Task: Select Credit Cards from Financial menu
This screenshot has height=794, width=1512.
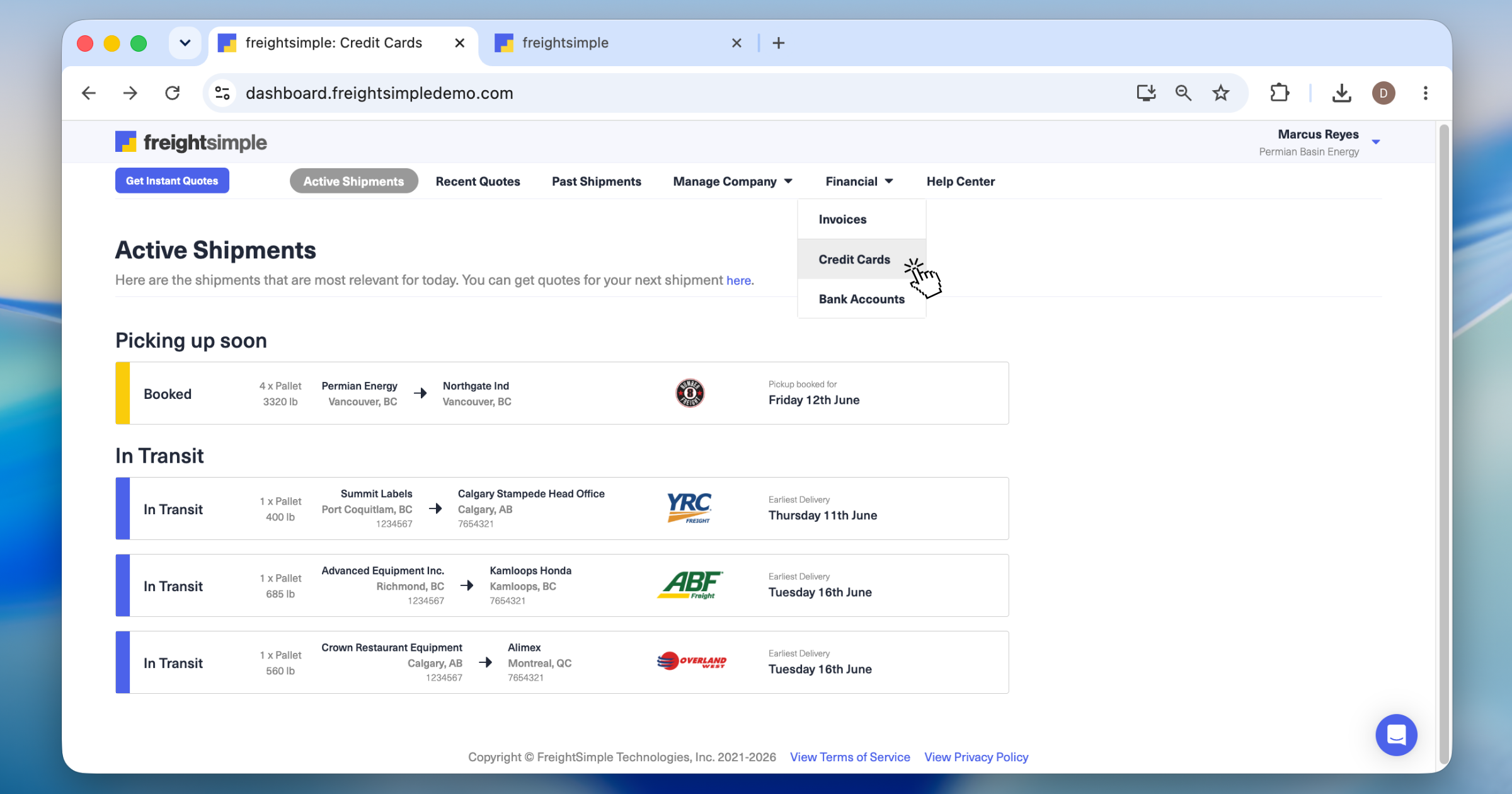Action: 862,259
